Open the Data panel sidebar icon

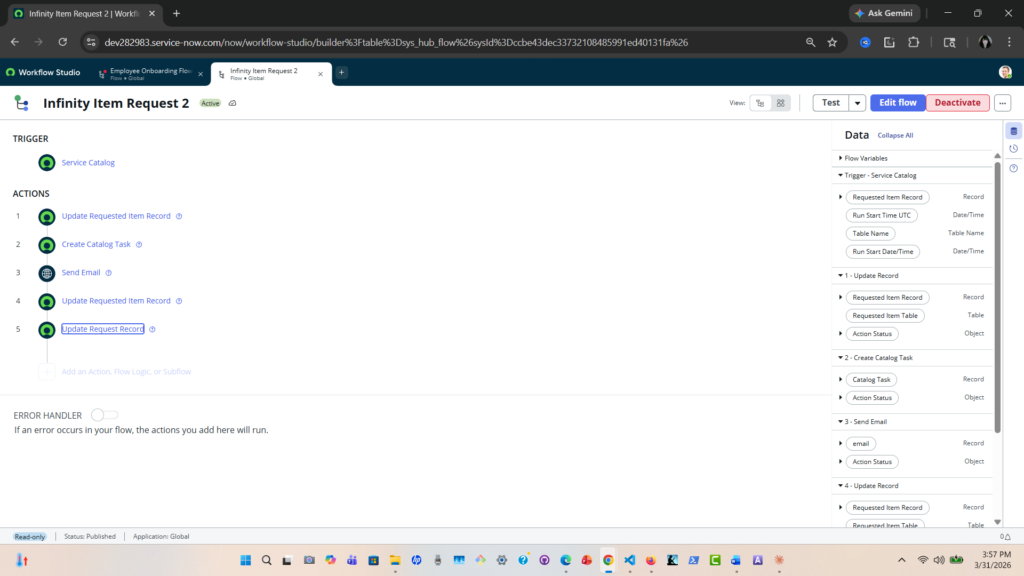[x=1013, y=131]
